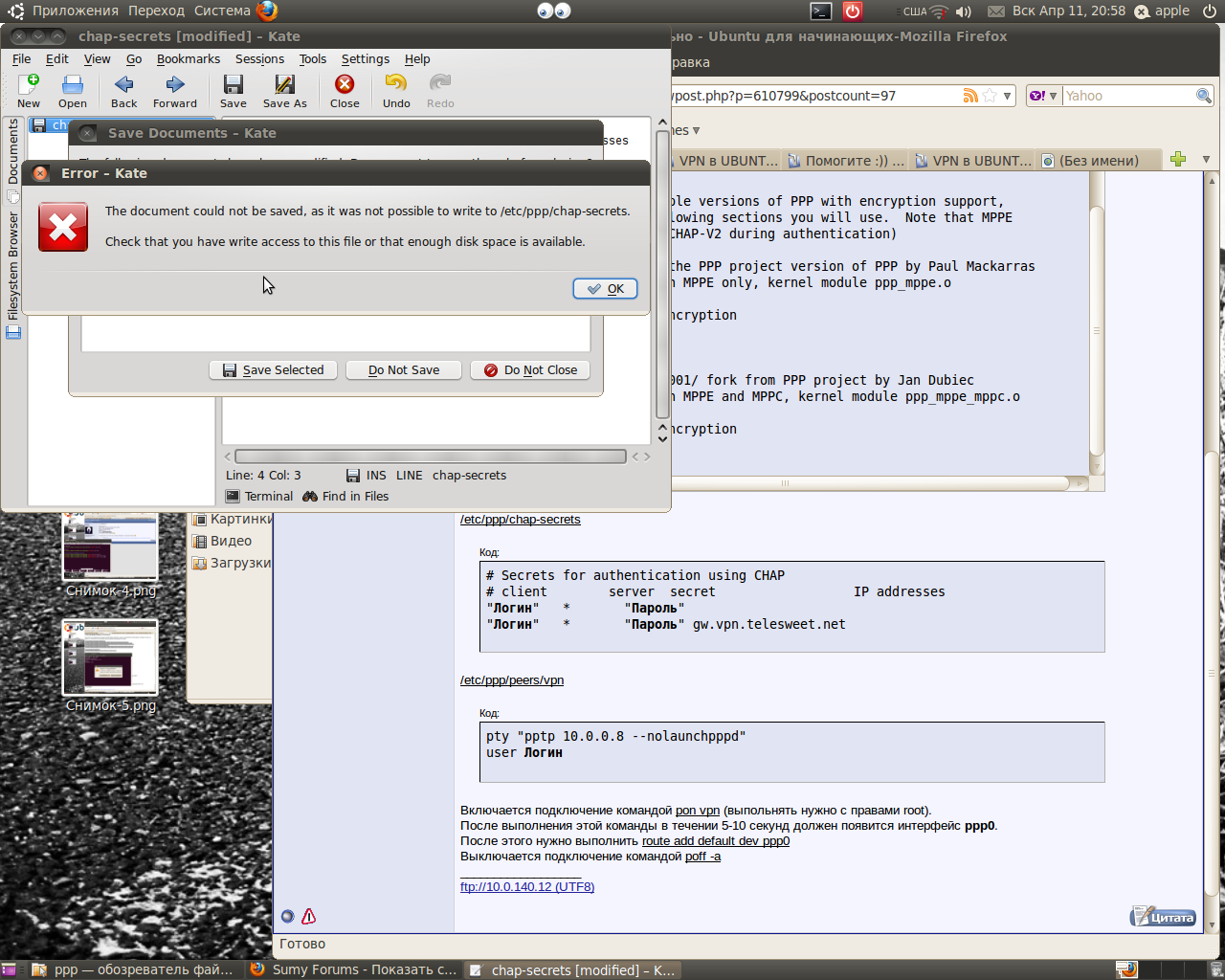The image size is (1225, 980).
Task: Click the Kate horizontal scrollbar
Action: tap(430, 457)
